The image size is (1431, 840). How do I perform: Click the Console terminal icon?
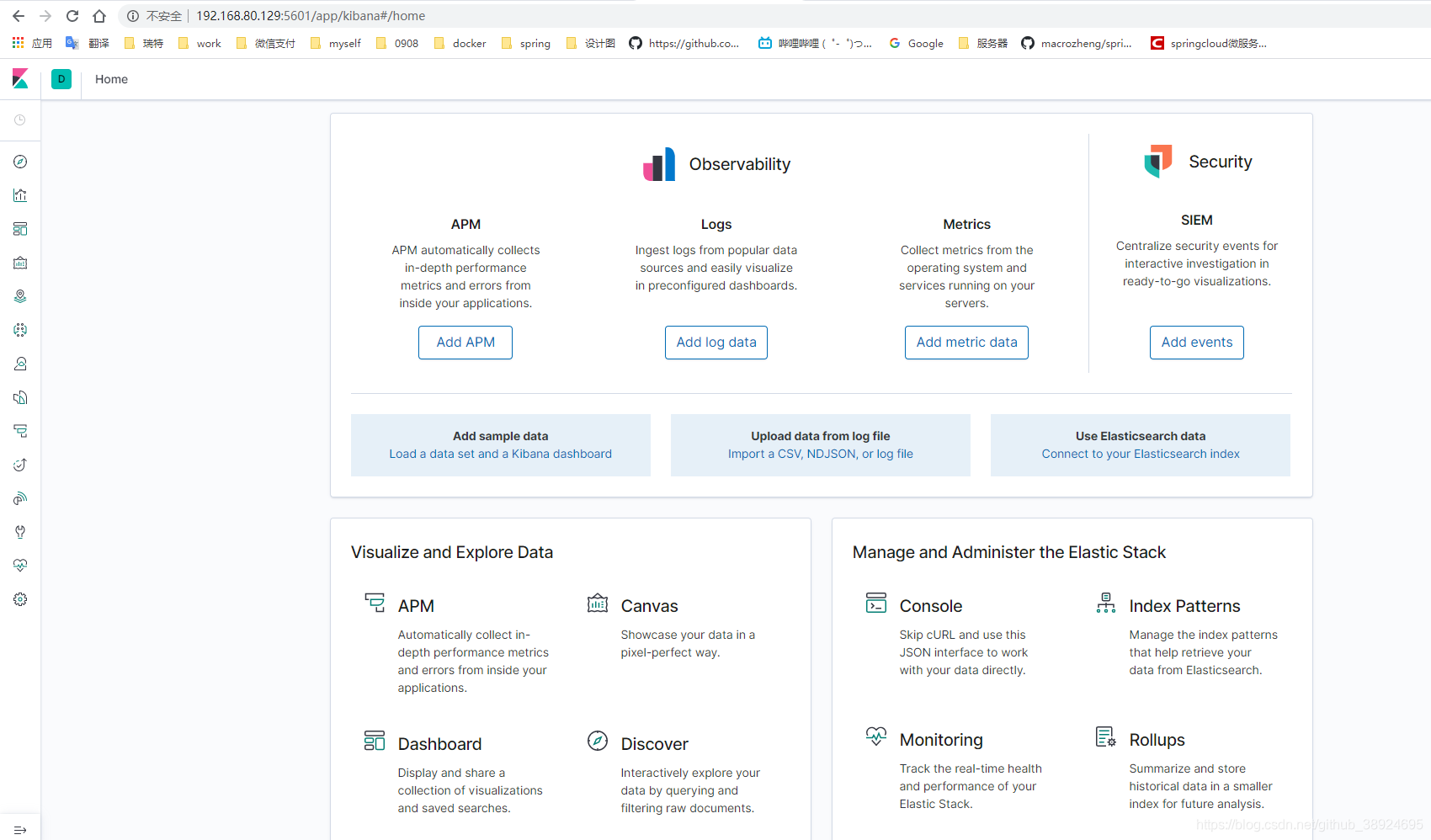[x=876, y=603]
